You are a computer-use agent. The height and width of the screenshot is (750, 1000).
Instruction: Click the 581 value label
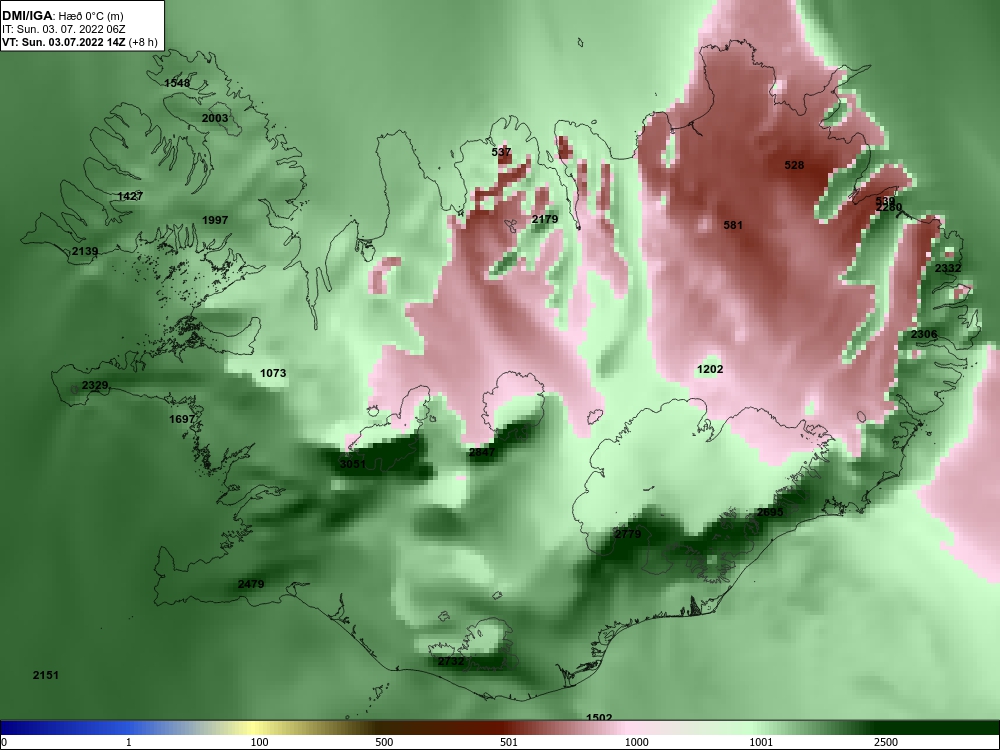click(x=733, y=224)
